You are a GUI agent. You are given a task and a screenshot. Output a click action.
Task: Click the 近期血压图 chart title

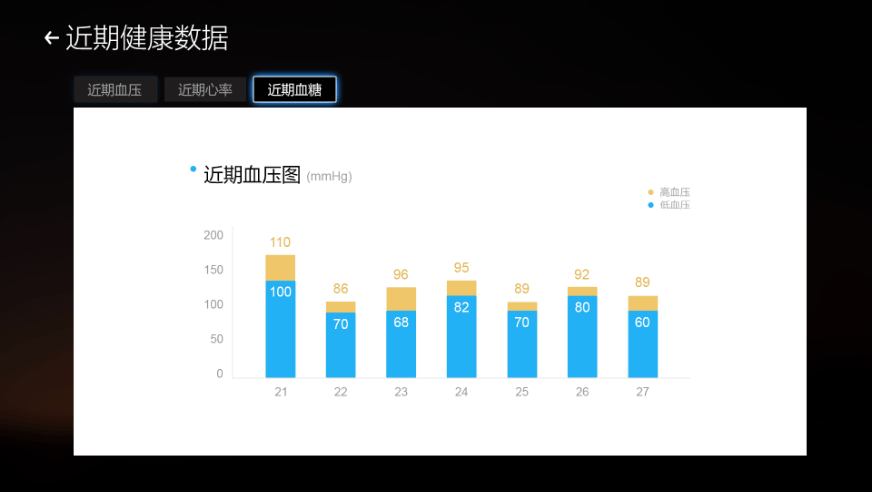[x=252, y=175]
